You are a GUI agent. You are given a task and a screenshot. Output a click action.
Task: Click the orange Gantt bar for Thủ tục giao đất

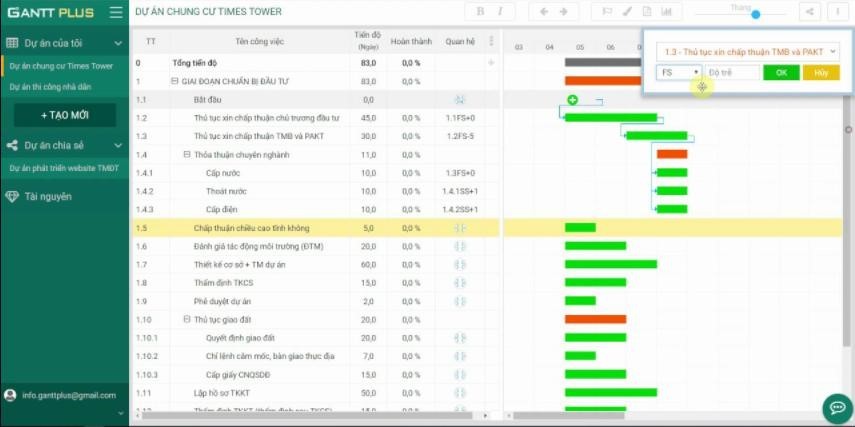point(595,319)
